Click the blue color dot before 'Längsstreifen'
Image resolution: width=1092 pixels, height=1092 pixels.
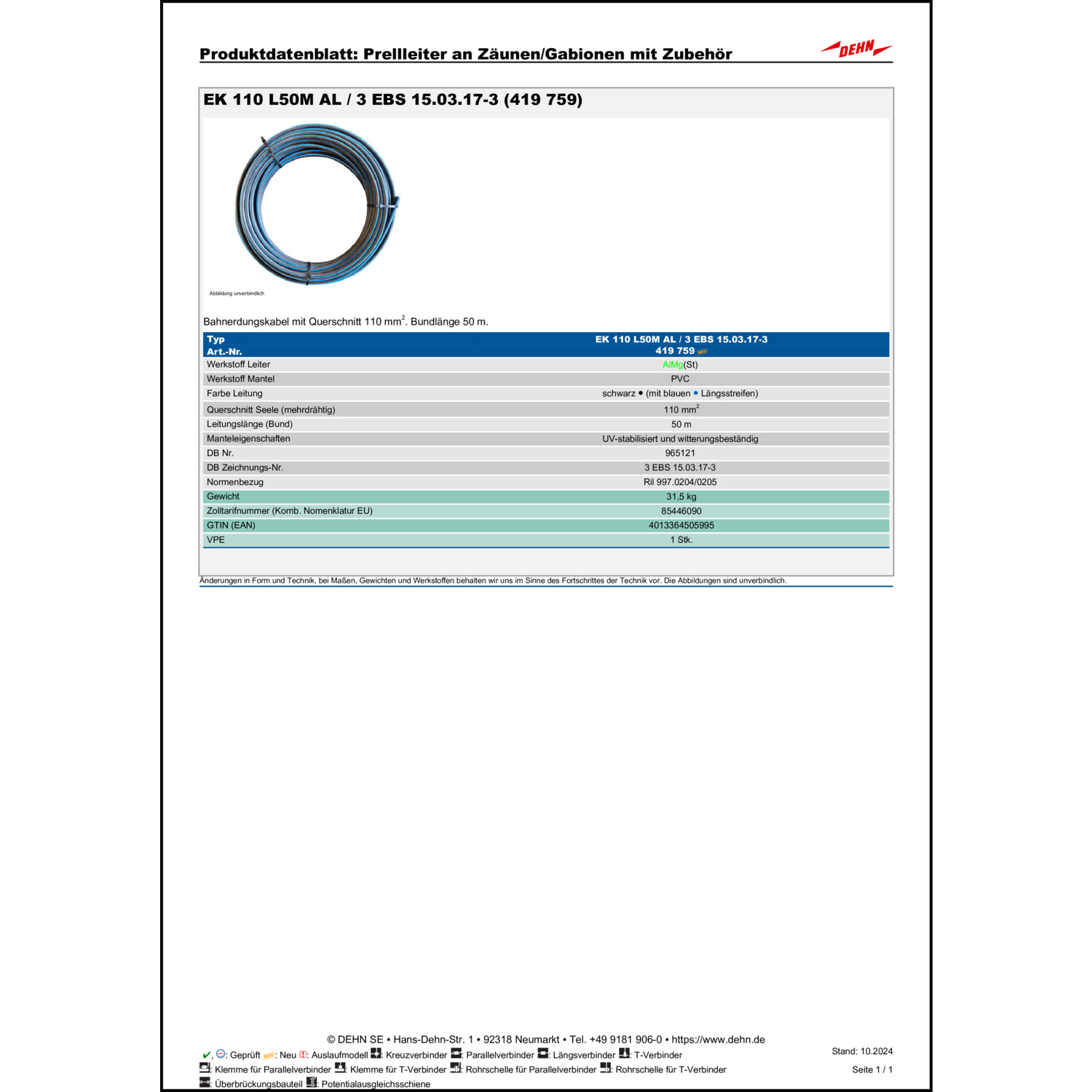pyautogui.click(x=695, y=393)
